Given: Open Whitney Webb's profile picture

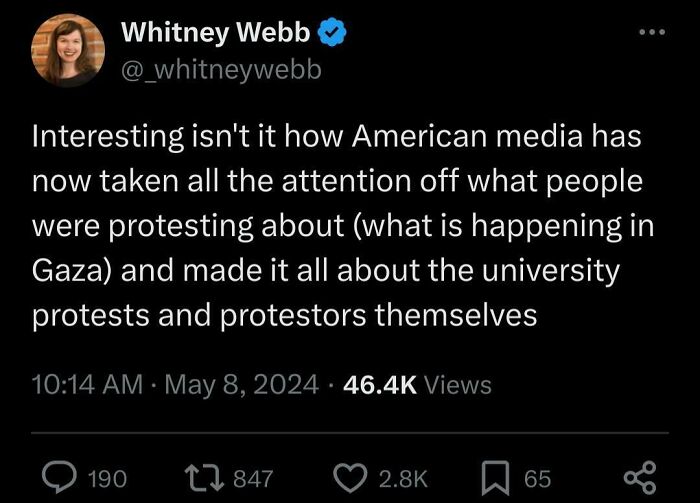Looking at the screenshot, I should (68, 50).
